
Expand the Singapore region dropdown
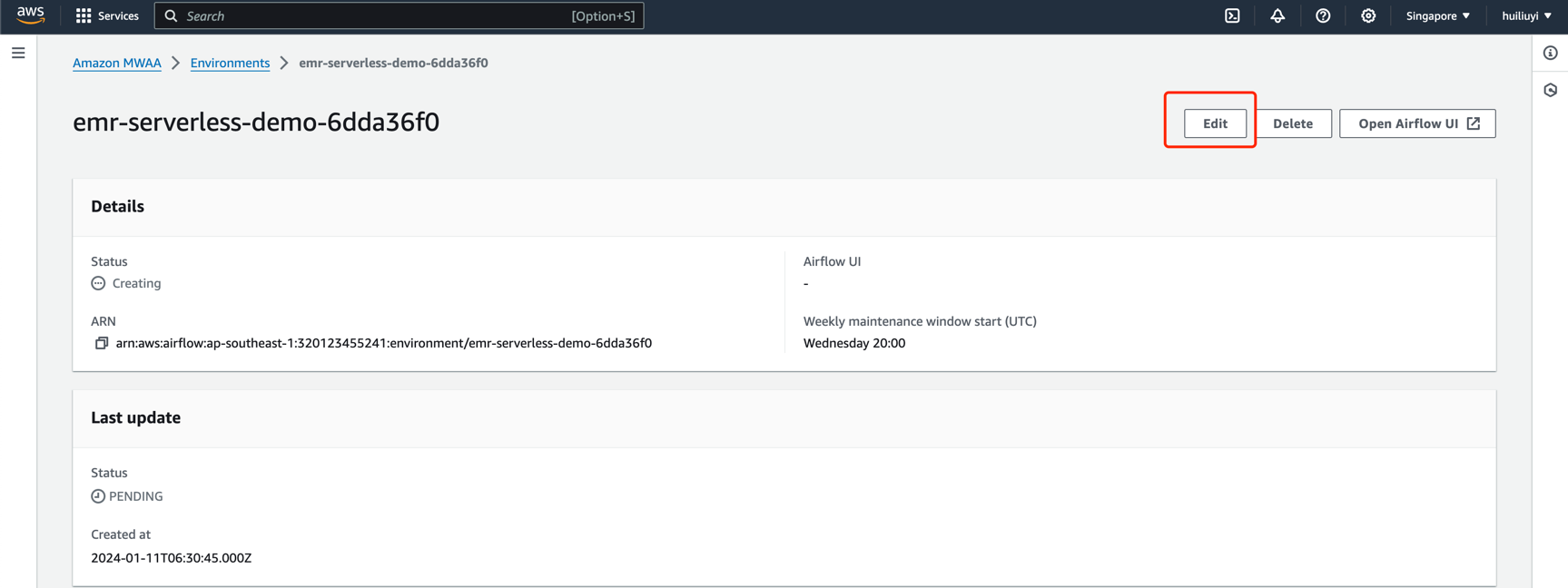(x=1437, y=15)
